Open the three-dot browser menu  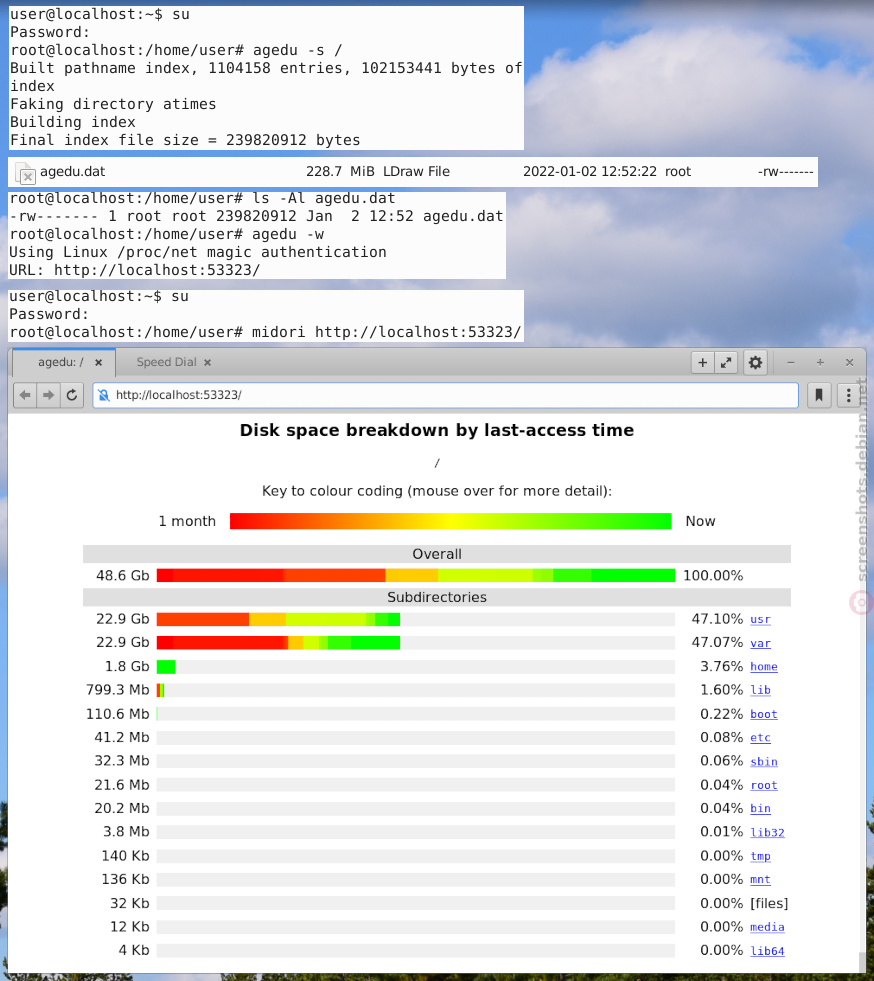tap(848, 395)
